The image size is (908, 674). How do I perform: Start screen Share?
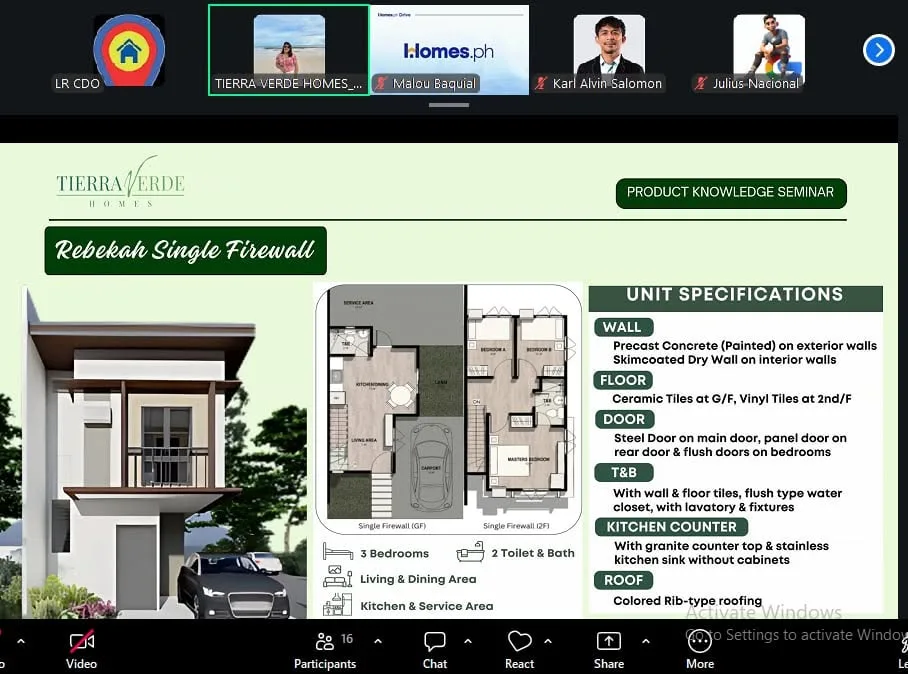[x=609, y=650]
